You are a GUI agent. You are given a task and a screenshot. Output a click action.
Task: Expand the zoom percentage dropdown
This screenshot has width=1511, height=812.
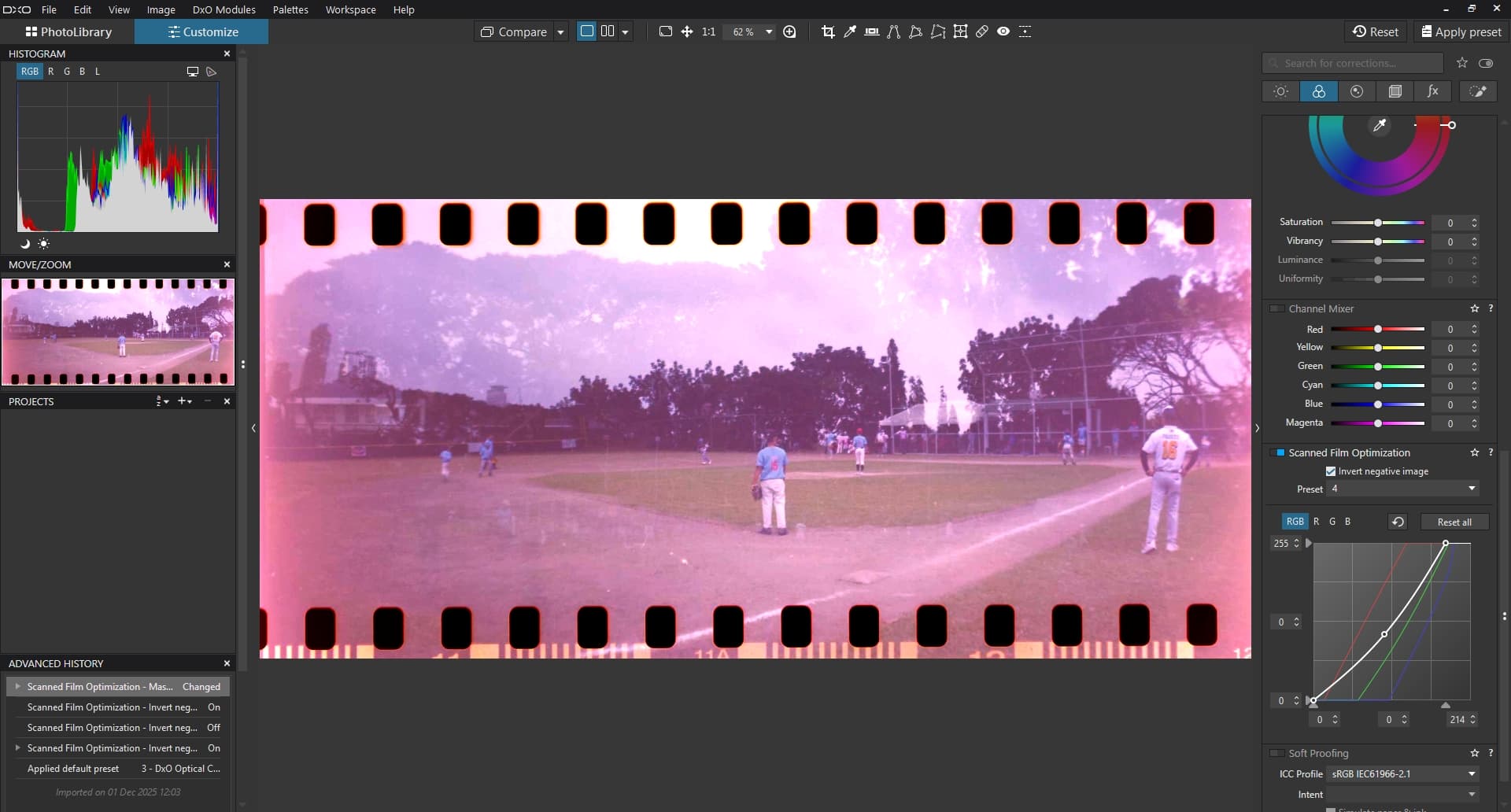coord(769,31)
